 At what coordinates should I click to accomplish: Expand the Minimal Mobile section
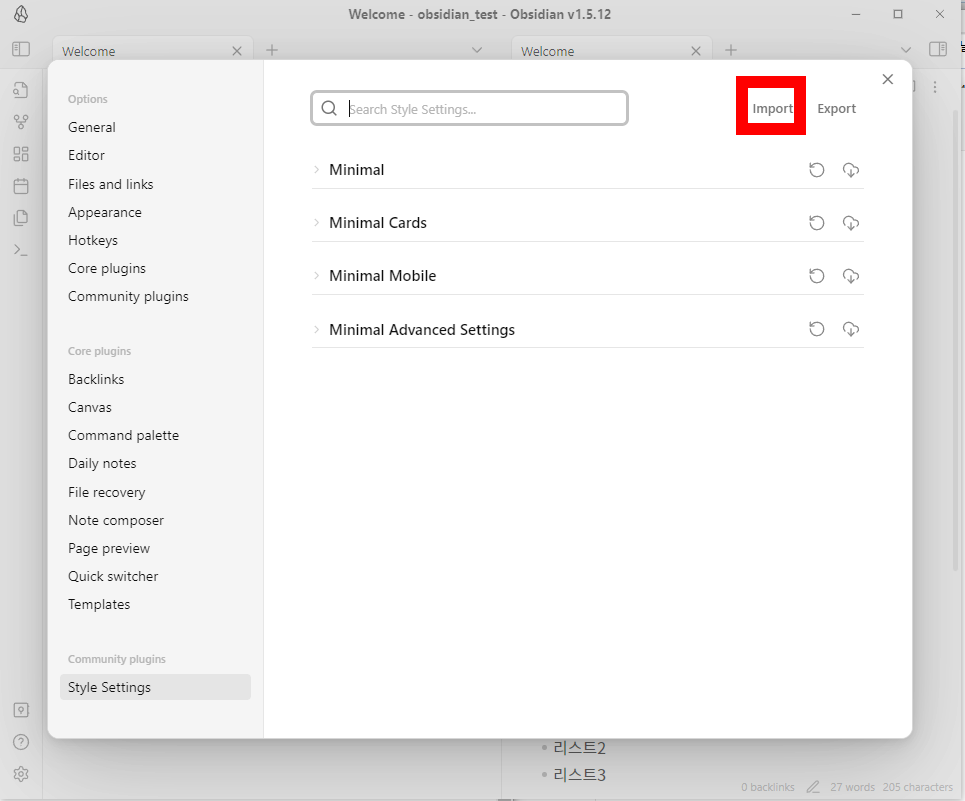pos(316,276)
